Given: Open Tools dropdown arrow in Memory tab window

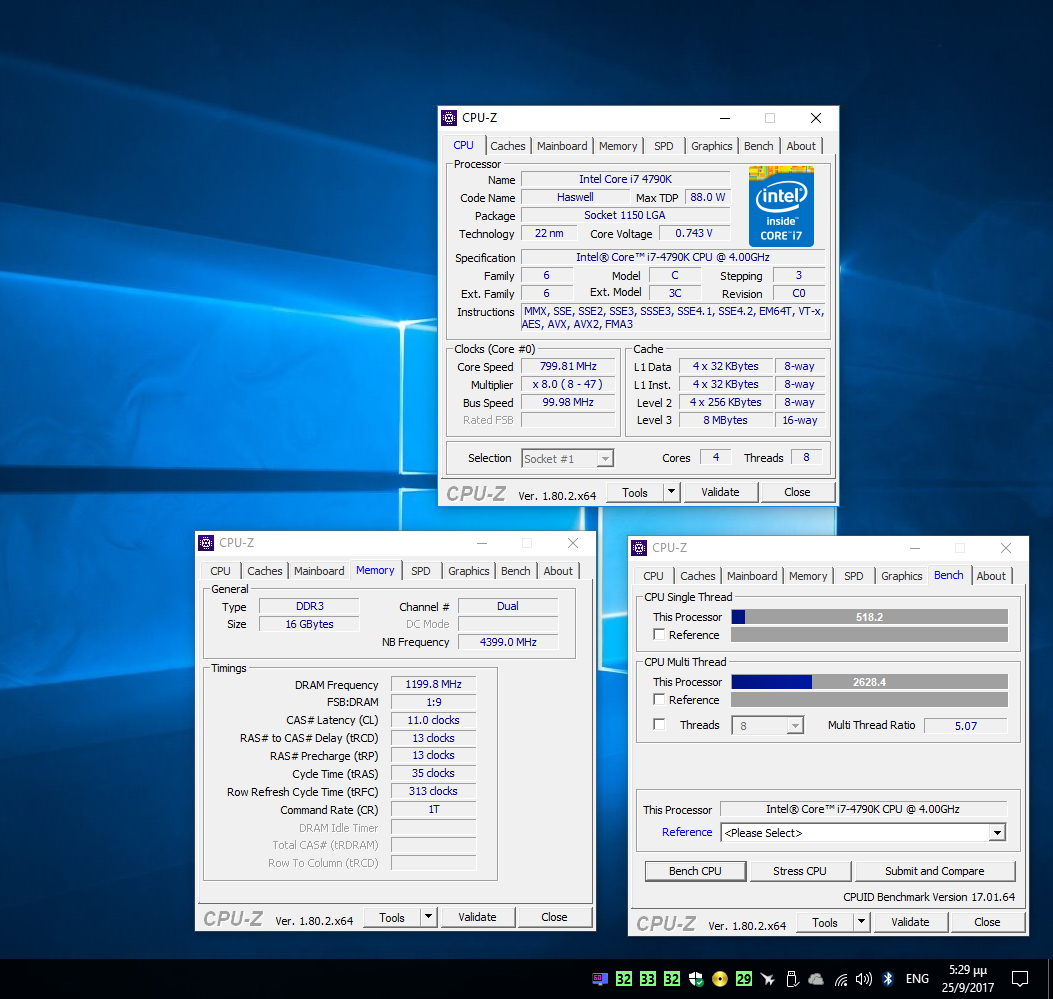Looking at the screenshot, I should (428, 917).
